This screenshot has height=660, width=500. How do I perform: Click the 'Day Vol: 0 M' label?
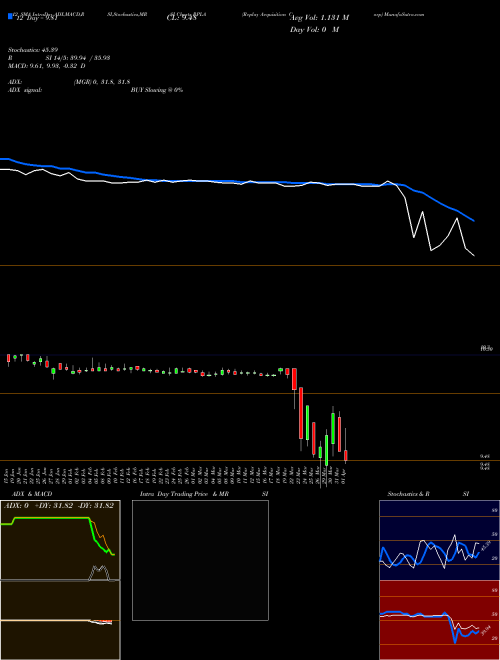(x=314, y=29)
